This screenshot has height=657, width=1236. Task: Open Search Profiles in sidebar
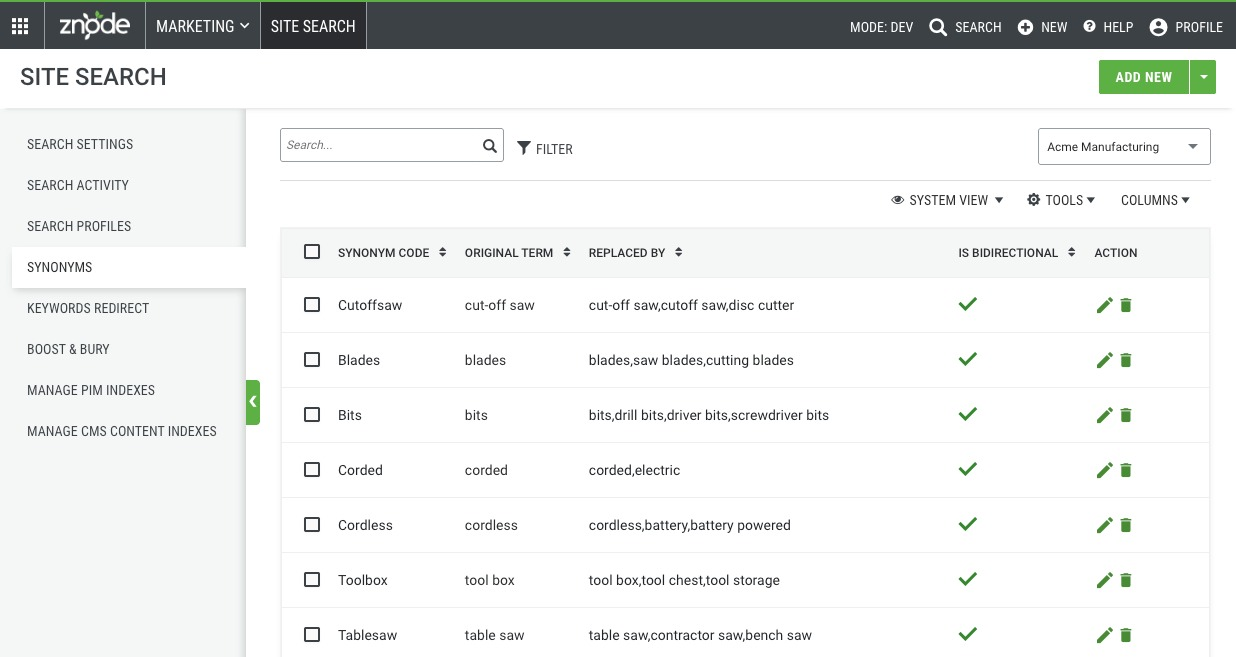pos(79,226)
